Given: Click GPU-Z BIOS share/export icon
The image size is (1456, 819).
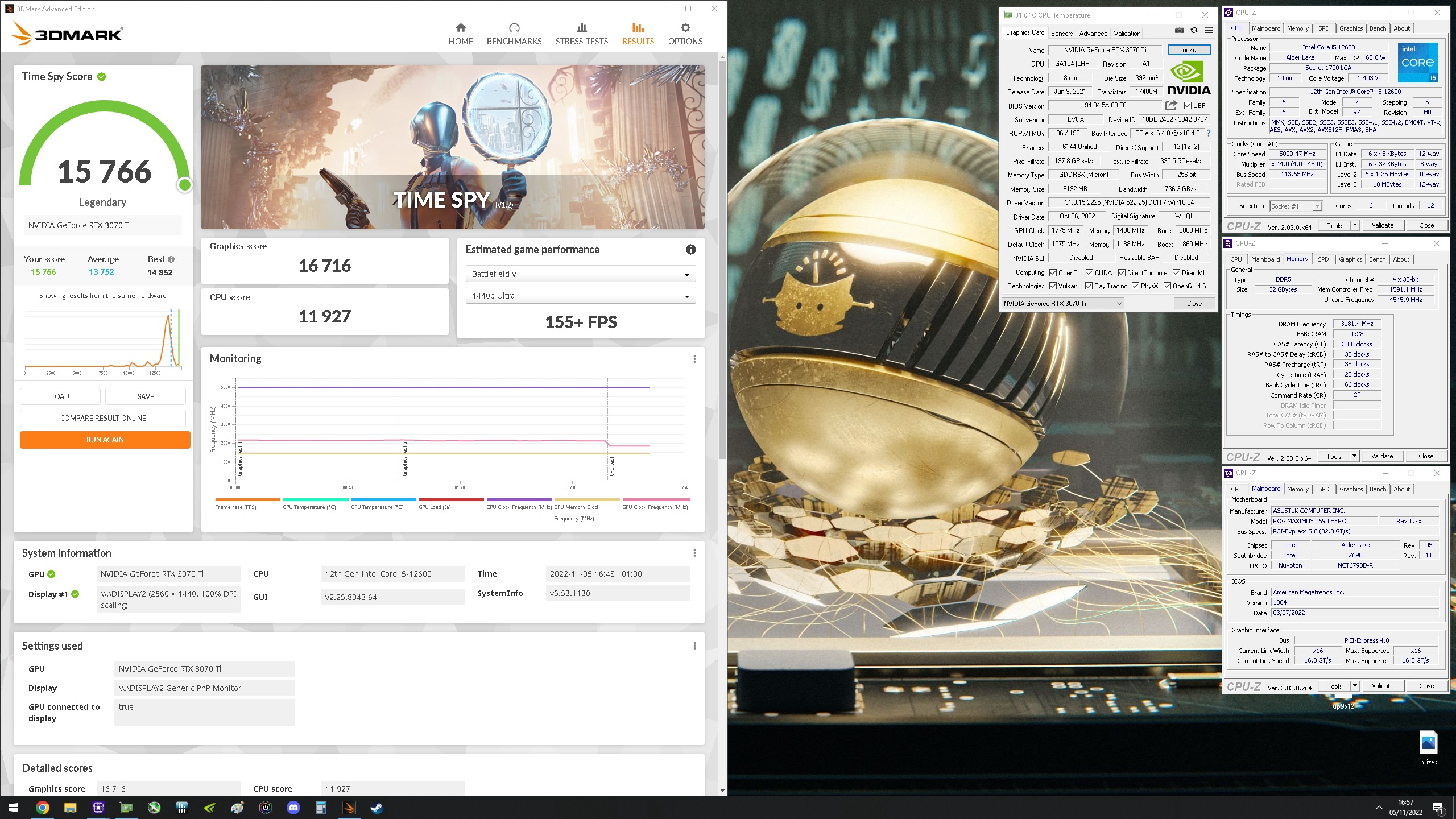Looking at the screenshot, I should (1170, 105).
